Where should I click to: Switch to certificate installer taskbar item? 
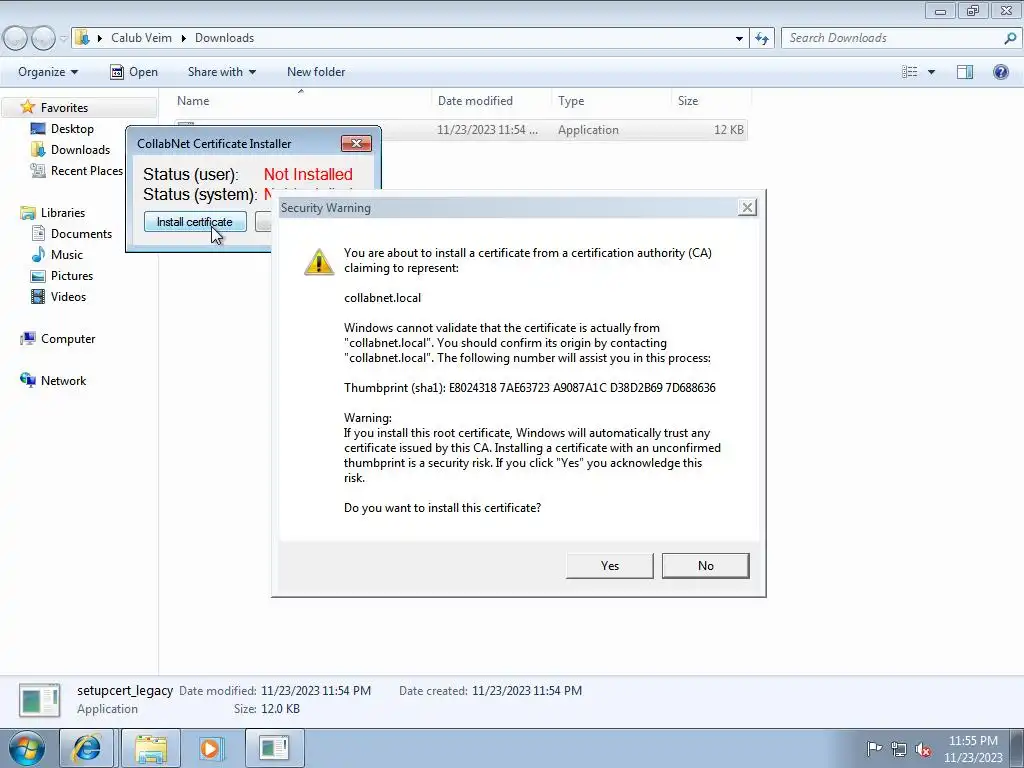pos(274,748)
